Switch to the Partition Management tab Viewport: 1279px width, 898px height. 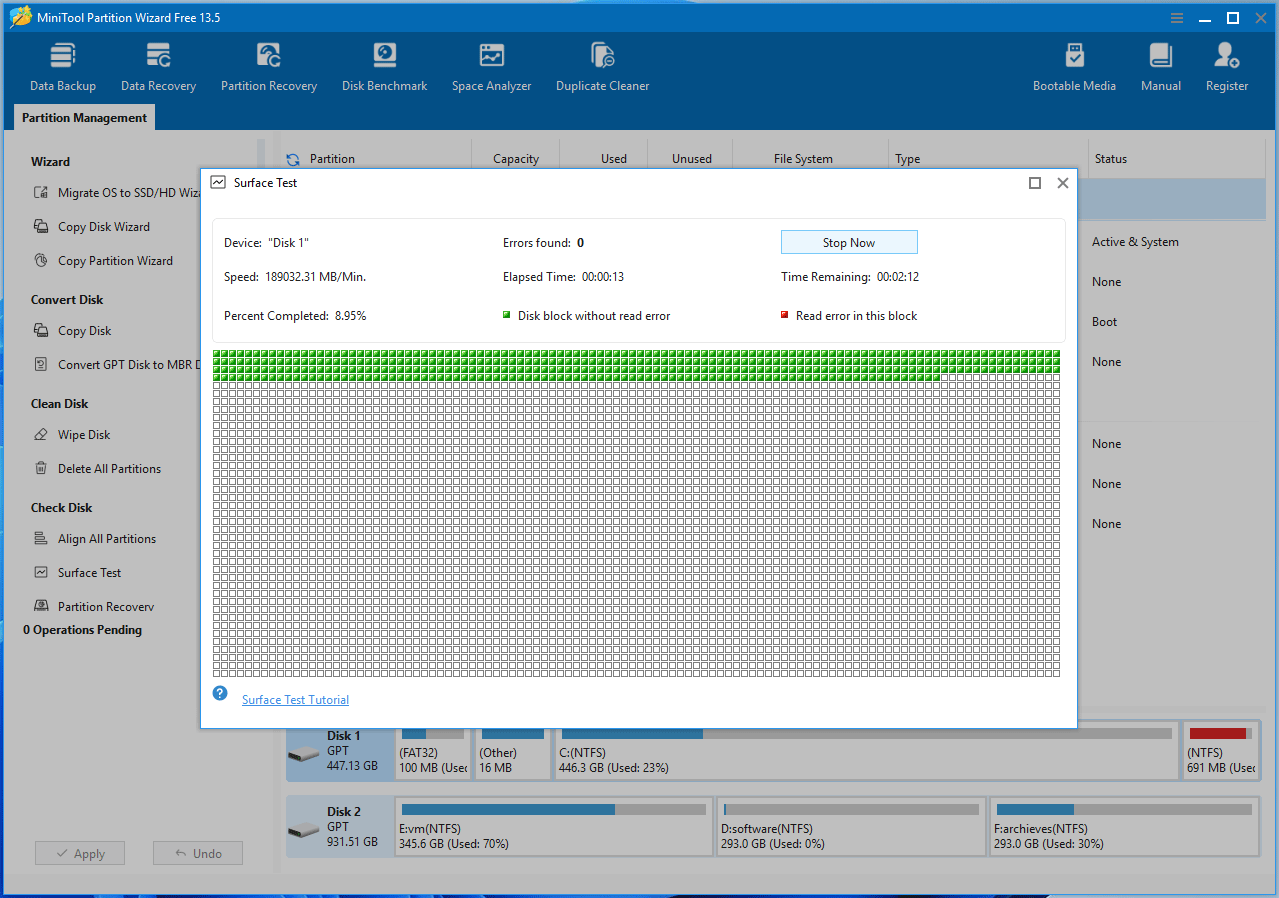point(83,117)
